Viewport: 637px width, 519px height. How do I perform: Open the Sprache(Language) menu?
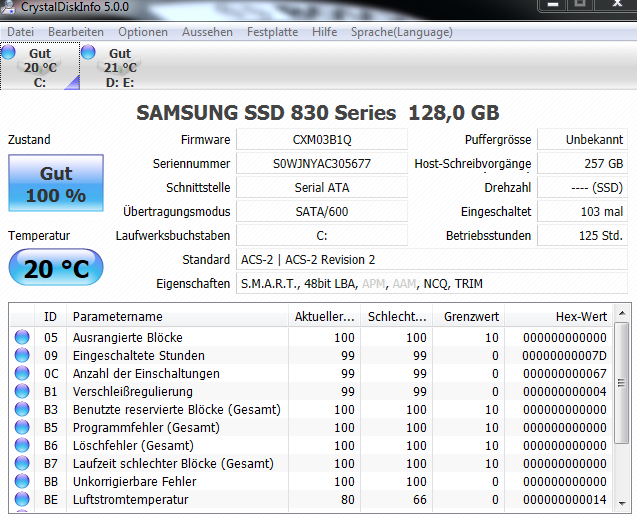(401, 32)
